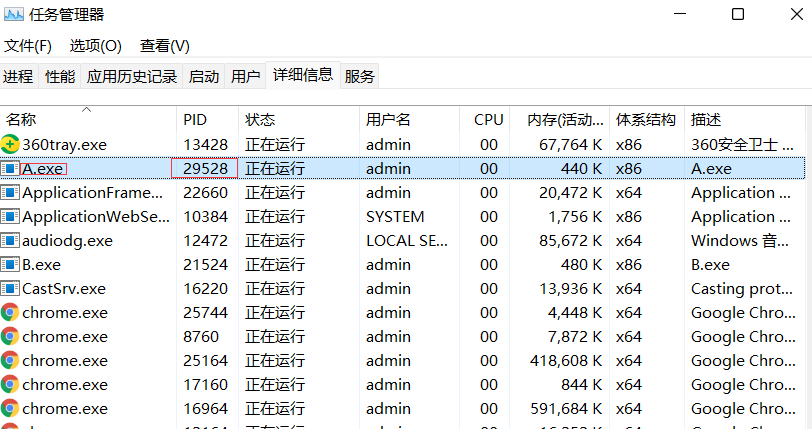Screen dimensions: 812x429
Task: Open the 查看(V) menu
Action: coord(164,46)
